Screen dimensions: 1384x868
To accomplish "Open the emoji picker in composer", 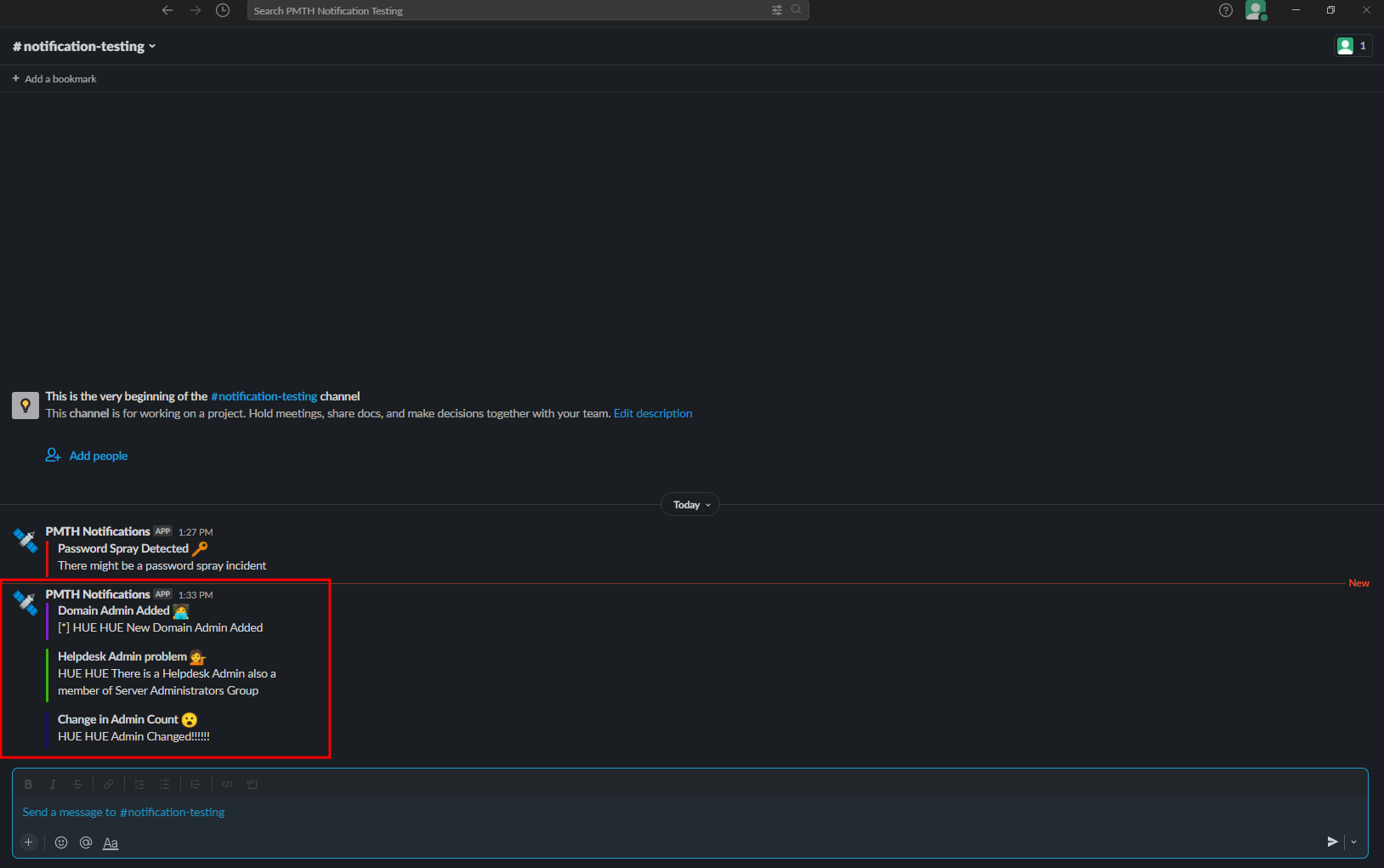I will click(61, 842).
